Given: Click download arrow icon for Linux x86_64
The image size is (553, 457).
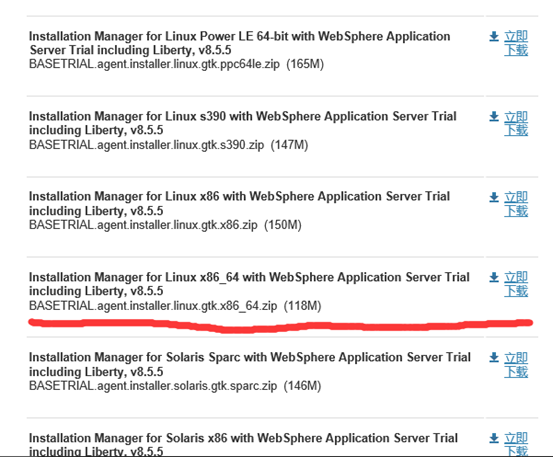Looking at the screenshot, I should 494,278.
